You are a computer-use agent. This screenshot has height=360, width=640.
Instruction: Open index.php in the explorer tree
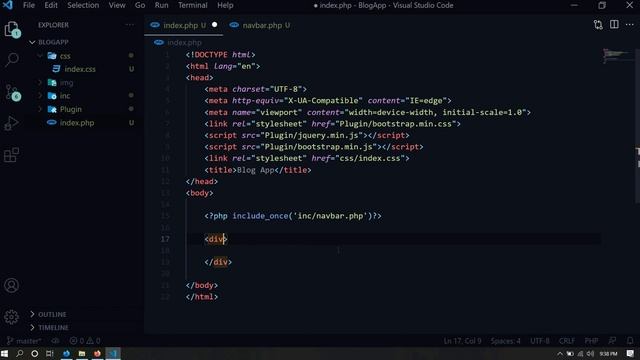[77, 123]
